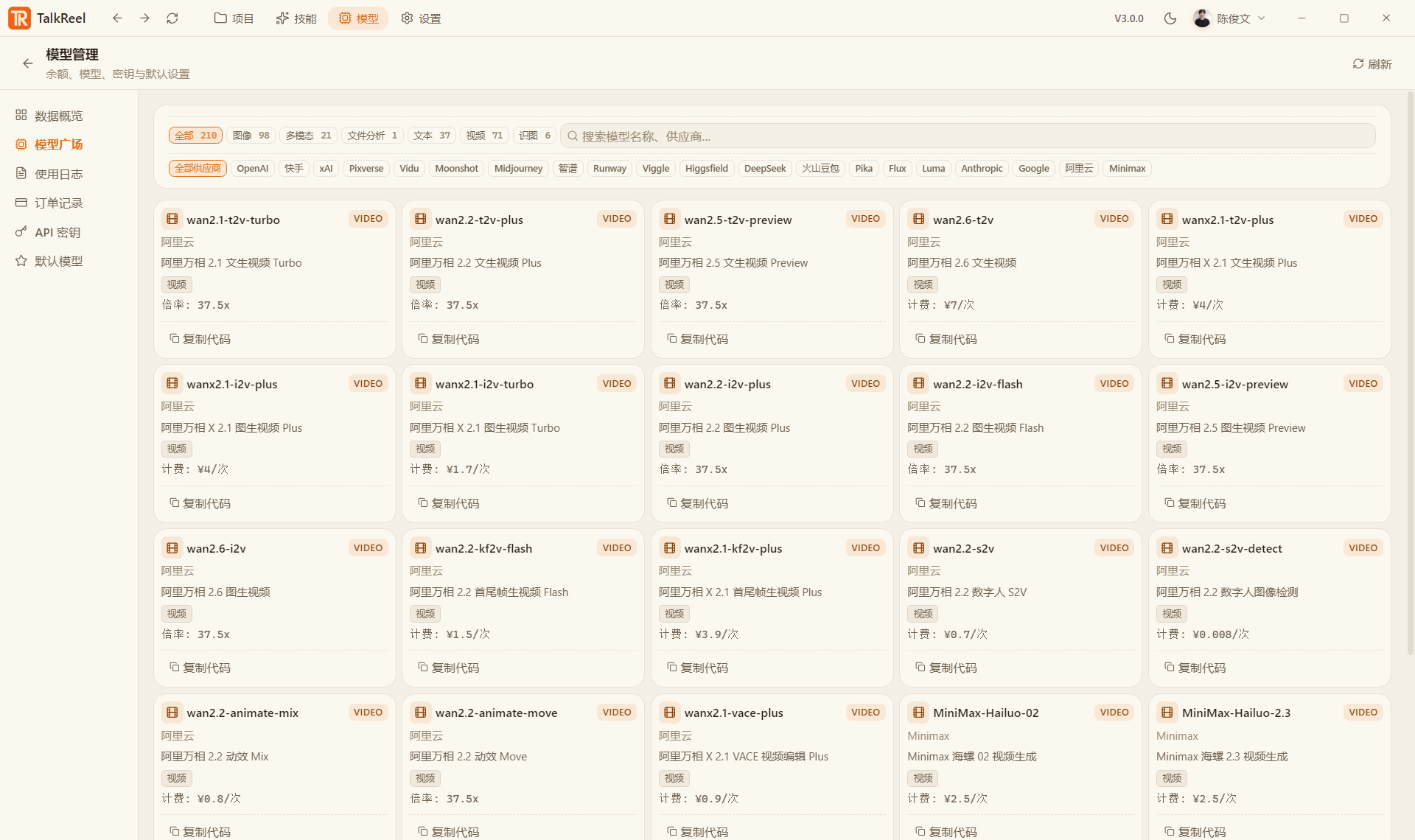This screenshot has height=840, width=1415.
Task: Switch to the 模型 tab
Action: point(358,18)
